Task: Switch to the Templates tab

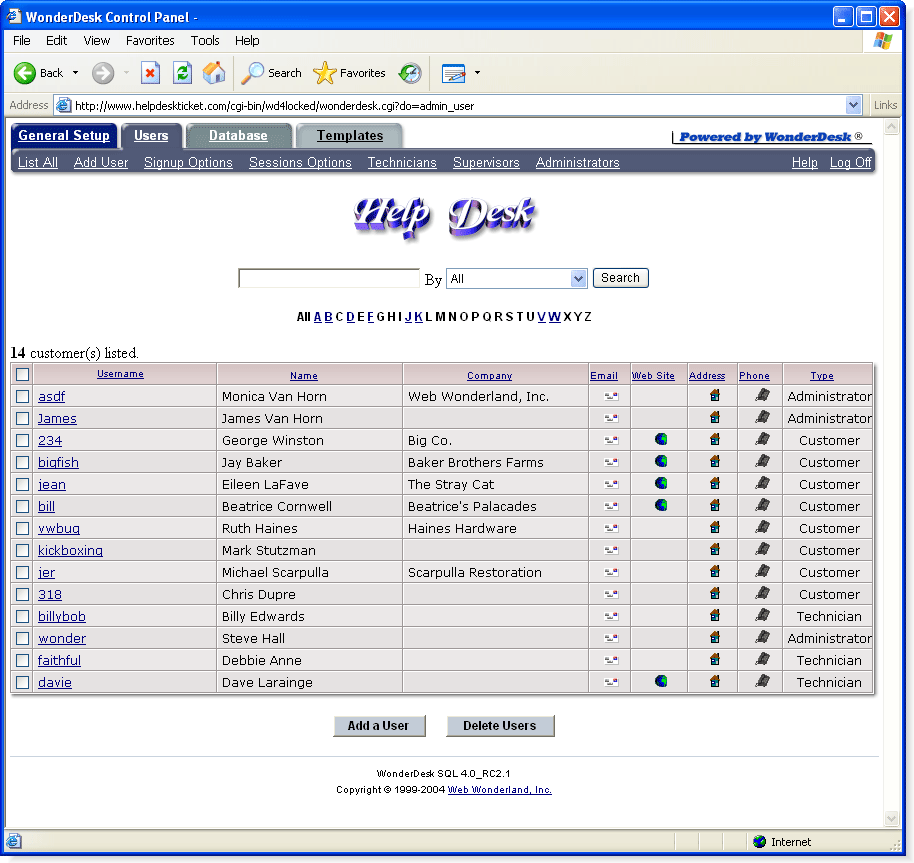Action: 349,135
